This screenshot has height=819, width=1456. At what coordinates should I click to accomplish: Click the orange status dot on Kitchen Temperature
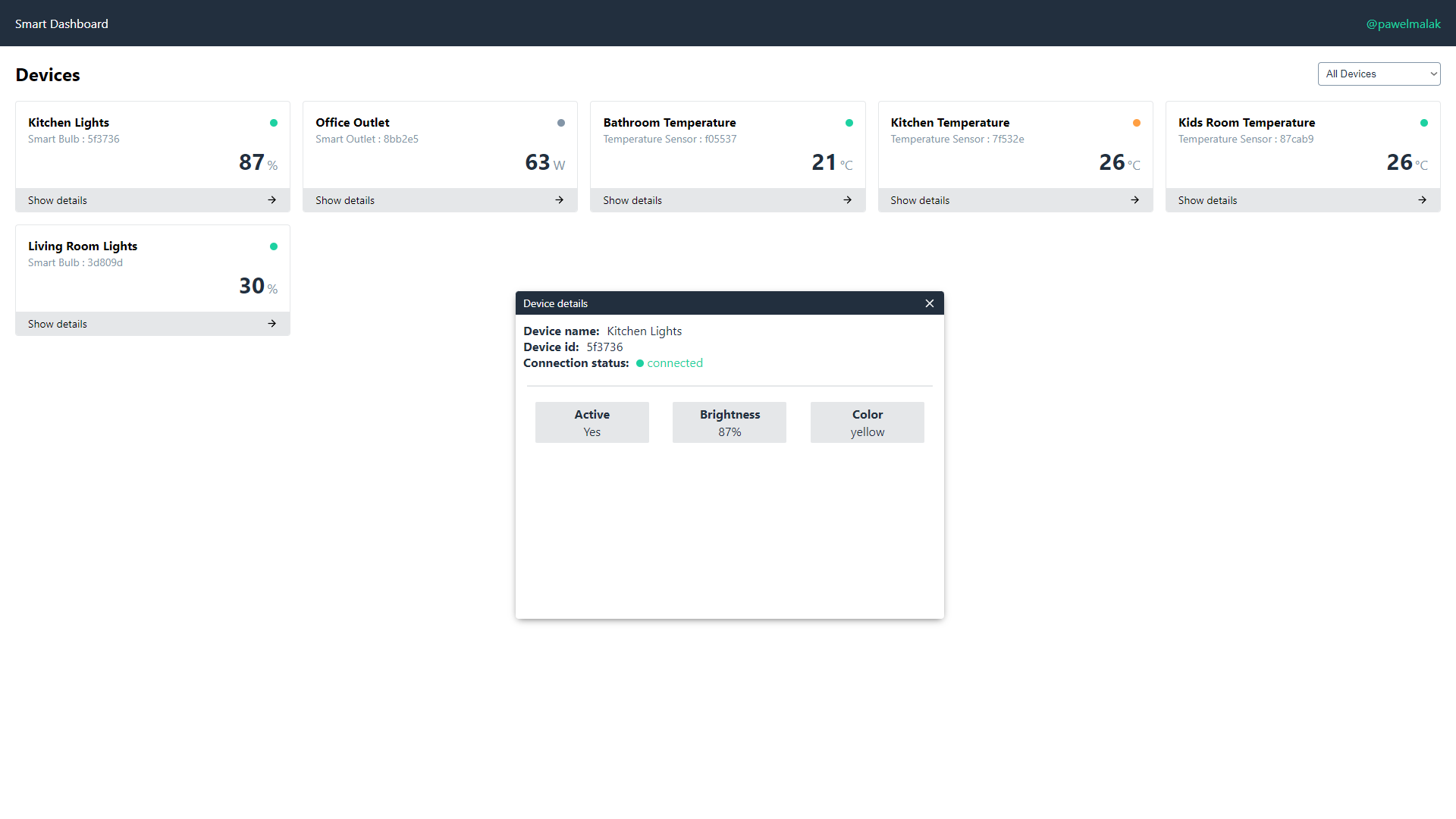click(x=1136, y=123)
